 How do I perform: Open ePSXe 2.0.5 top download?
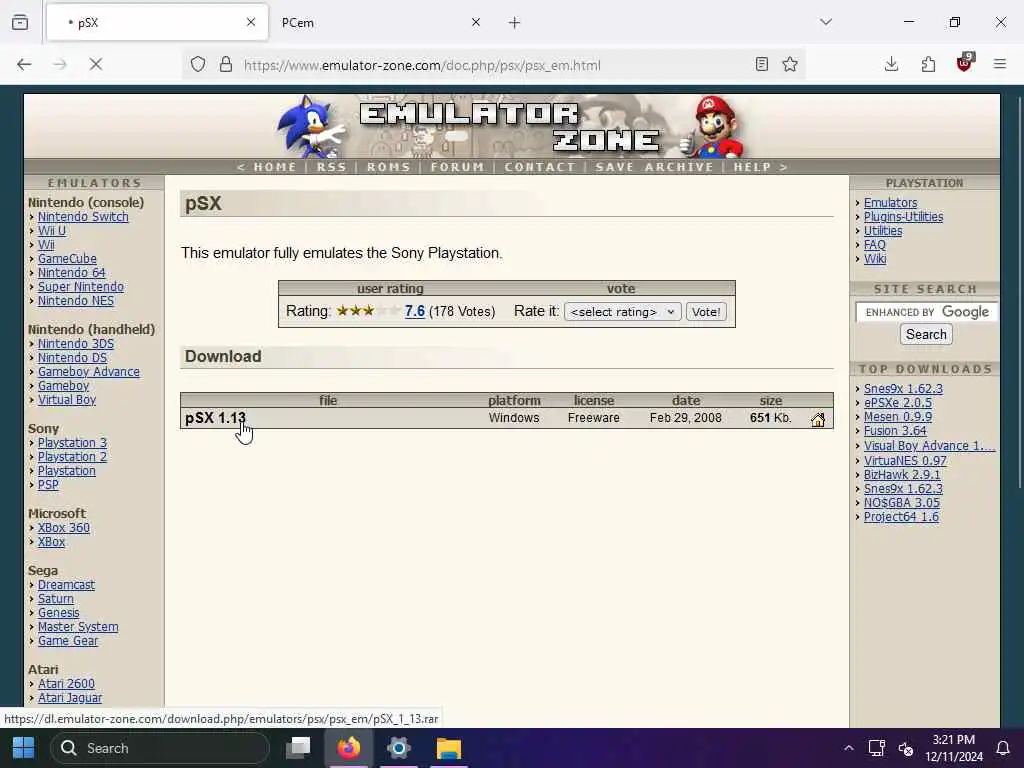coord(898,403)
